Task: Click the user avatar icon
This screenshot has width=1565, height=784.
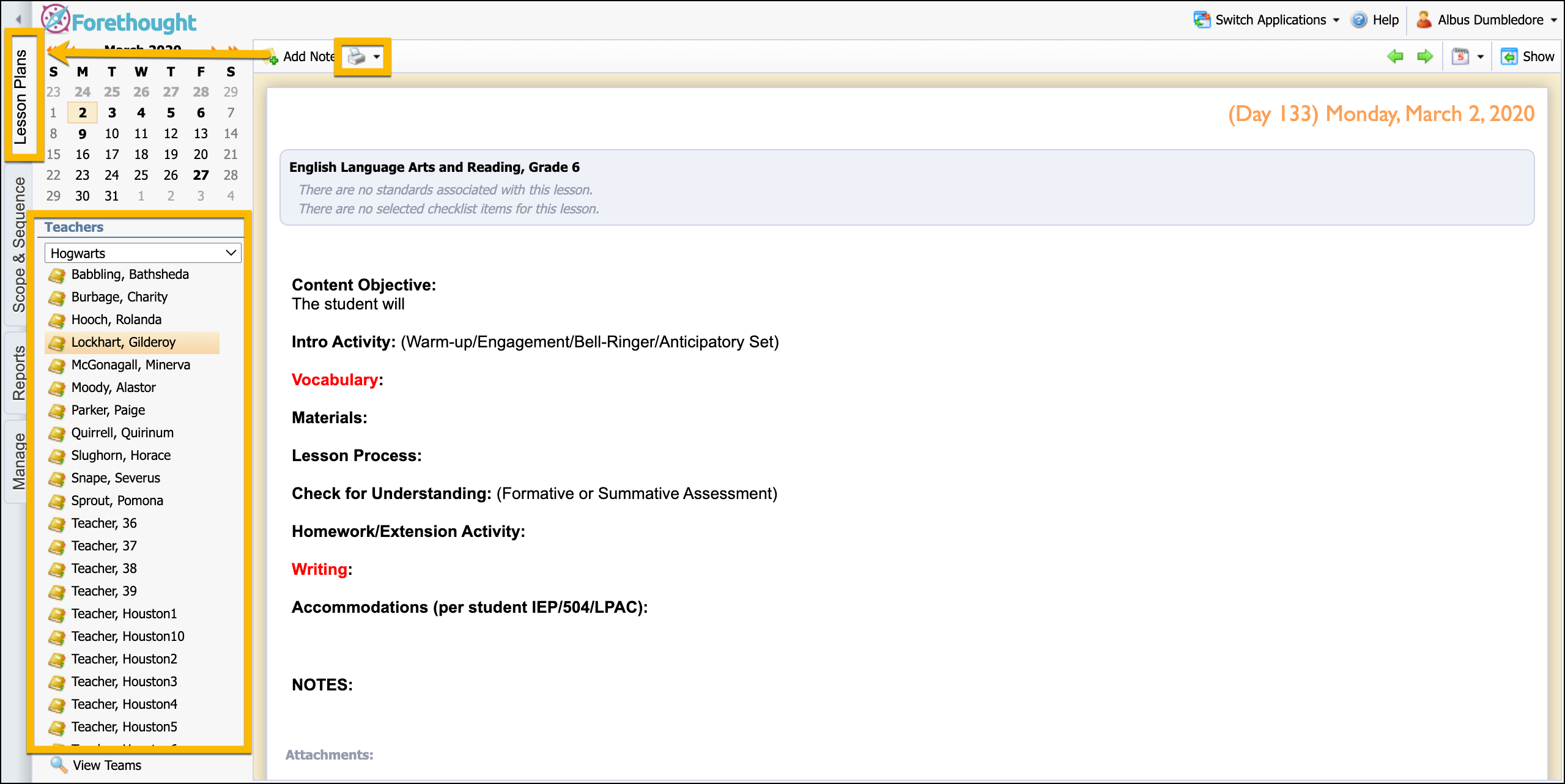Action: (1424, 20)
